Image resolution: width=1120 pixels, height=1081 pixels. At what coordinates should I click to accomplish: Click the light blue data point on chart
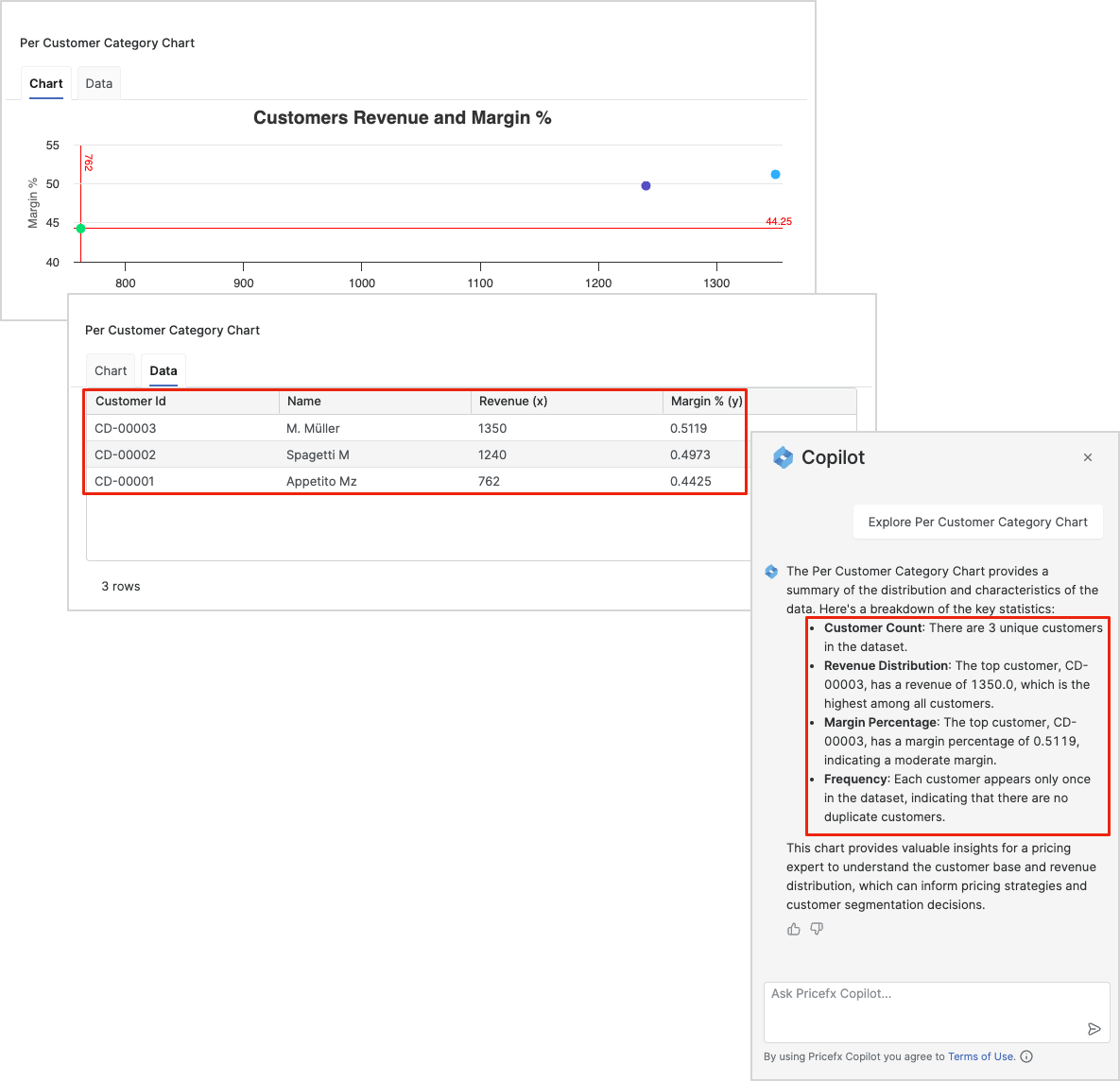point(775,174)
